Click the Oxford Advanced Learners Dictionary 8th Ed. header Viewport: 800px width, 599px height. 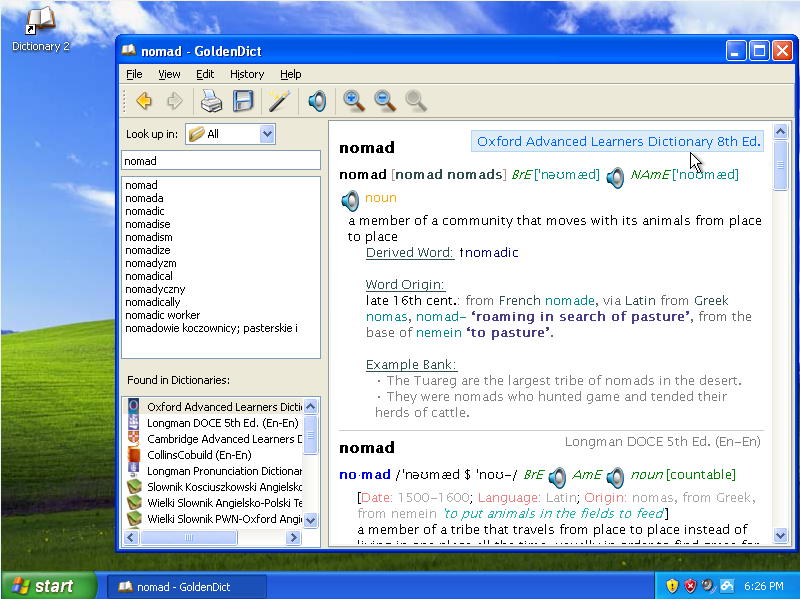(x=618, y=141)
